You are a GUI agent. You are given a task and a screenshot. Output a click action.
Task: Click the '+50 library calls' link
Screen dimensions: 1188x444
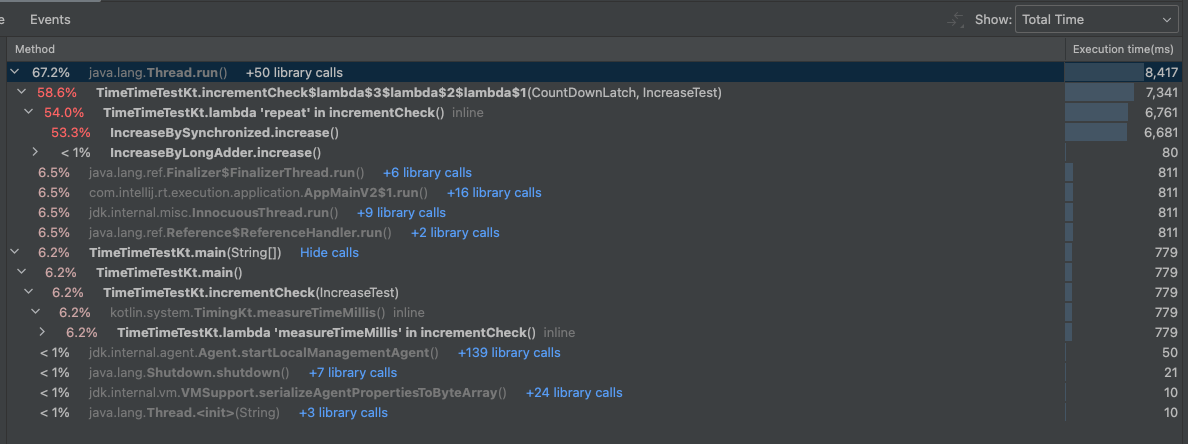click(294, 72)
